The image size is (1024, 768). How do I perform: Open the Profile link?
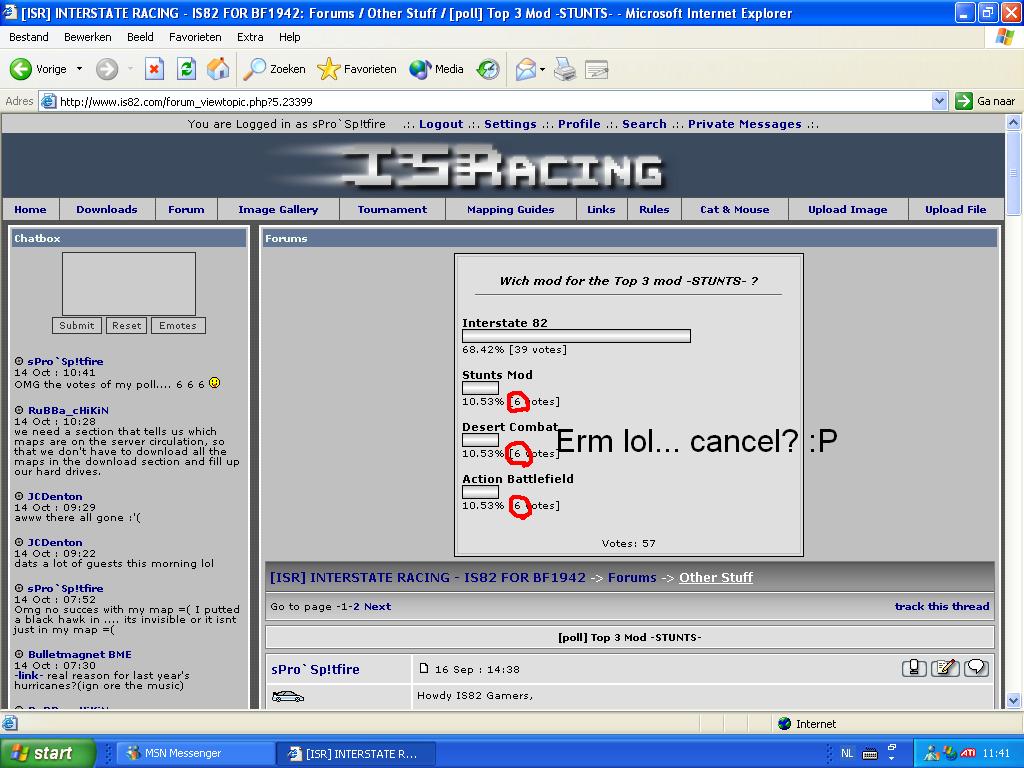(579, 124)
